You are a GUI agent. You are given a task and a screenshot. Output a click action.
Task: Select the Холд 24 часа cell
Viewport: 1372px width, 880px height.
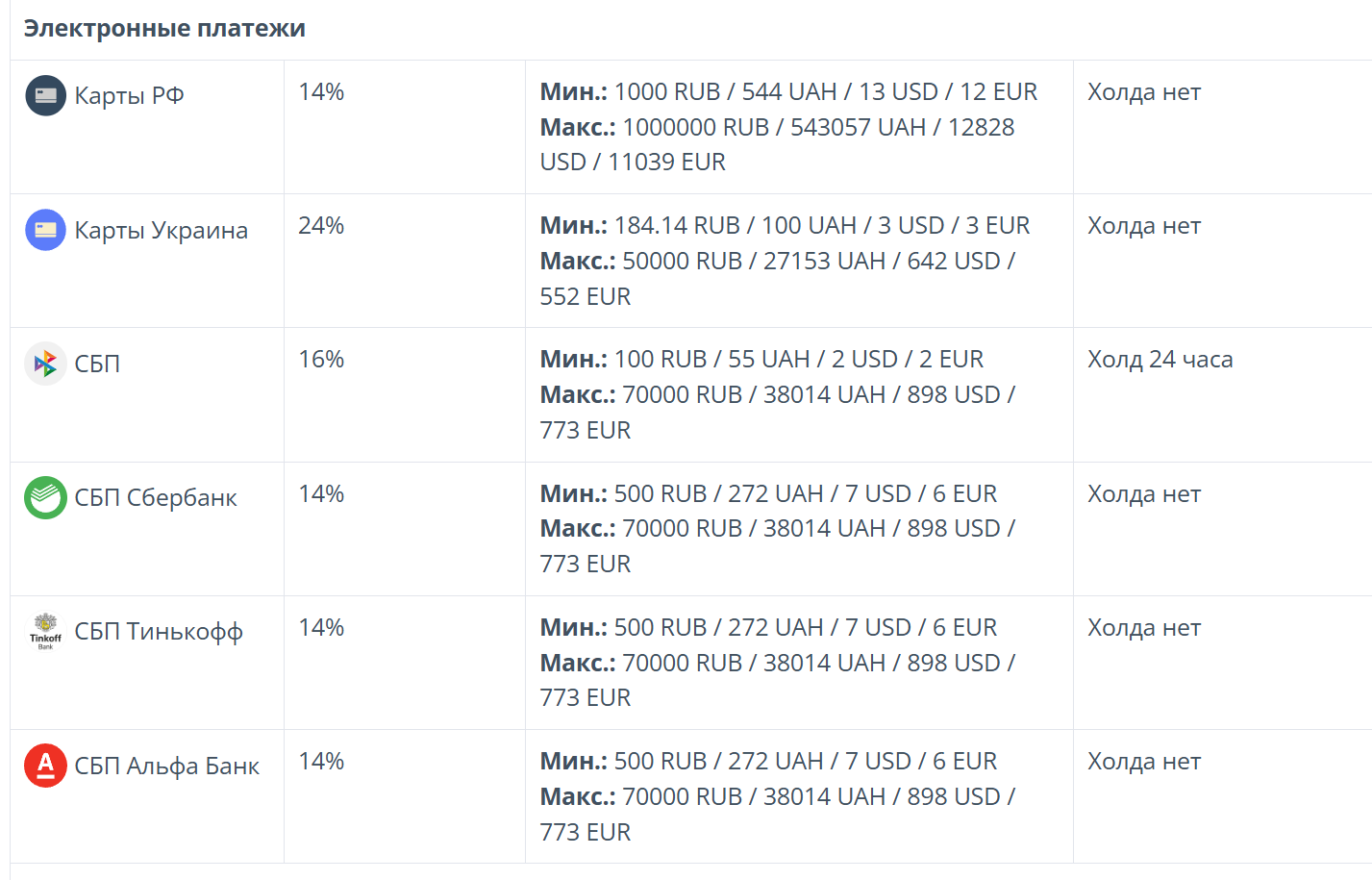click(x=1160, y=359)
